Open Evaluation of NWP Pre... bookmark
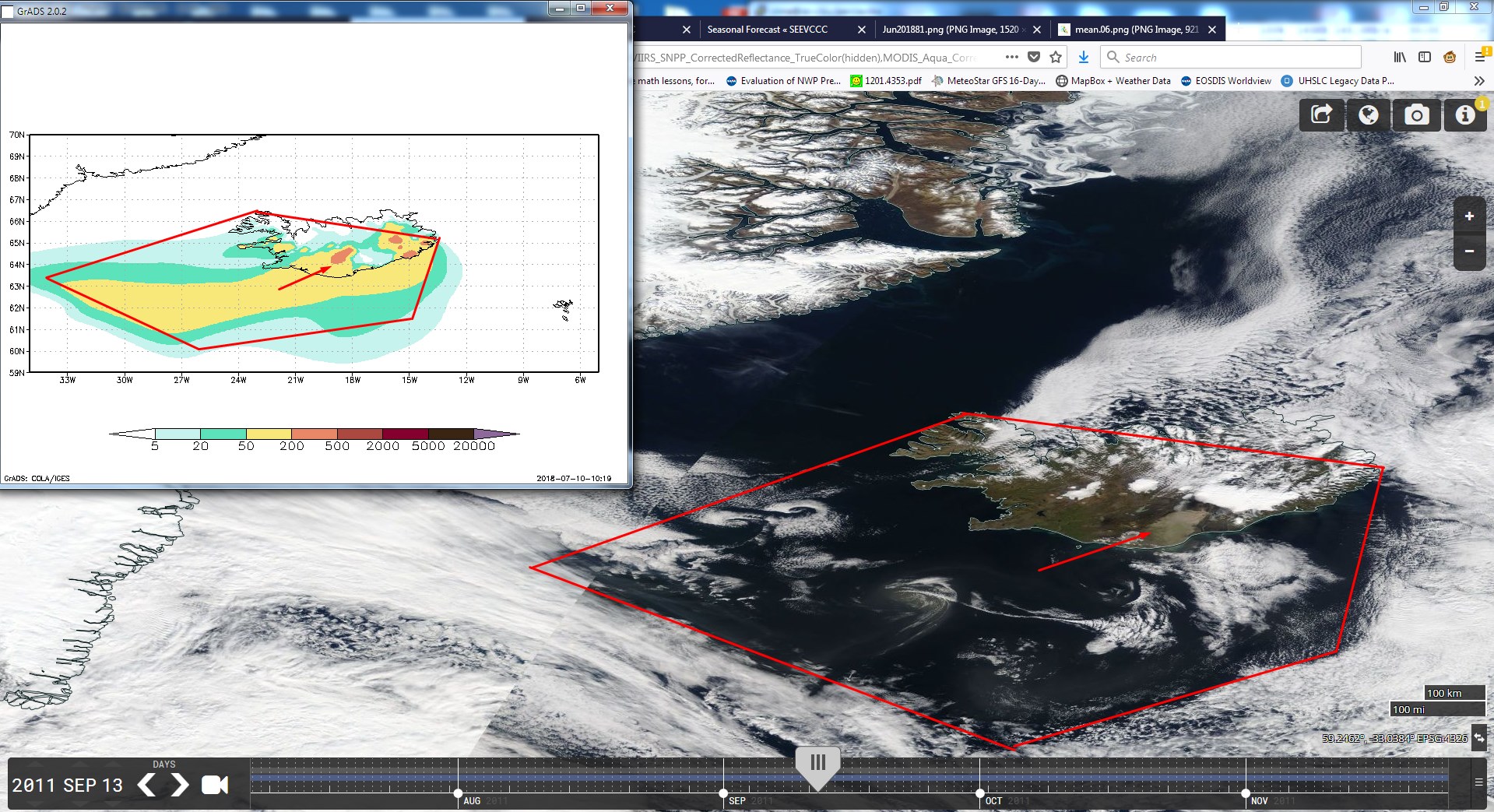This screenshot has width=1494, height=812. 783,81
